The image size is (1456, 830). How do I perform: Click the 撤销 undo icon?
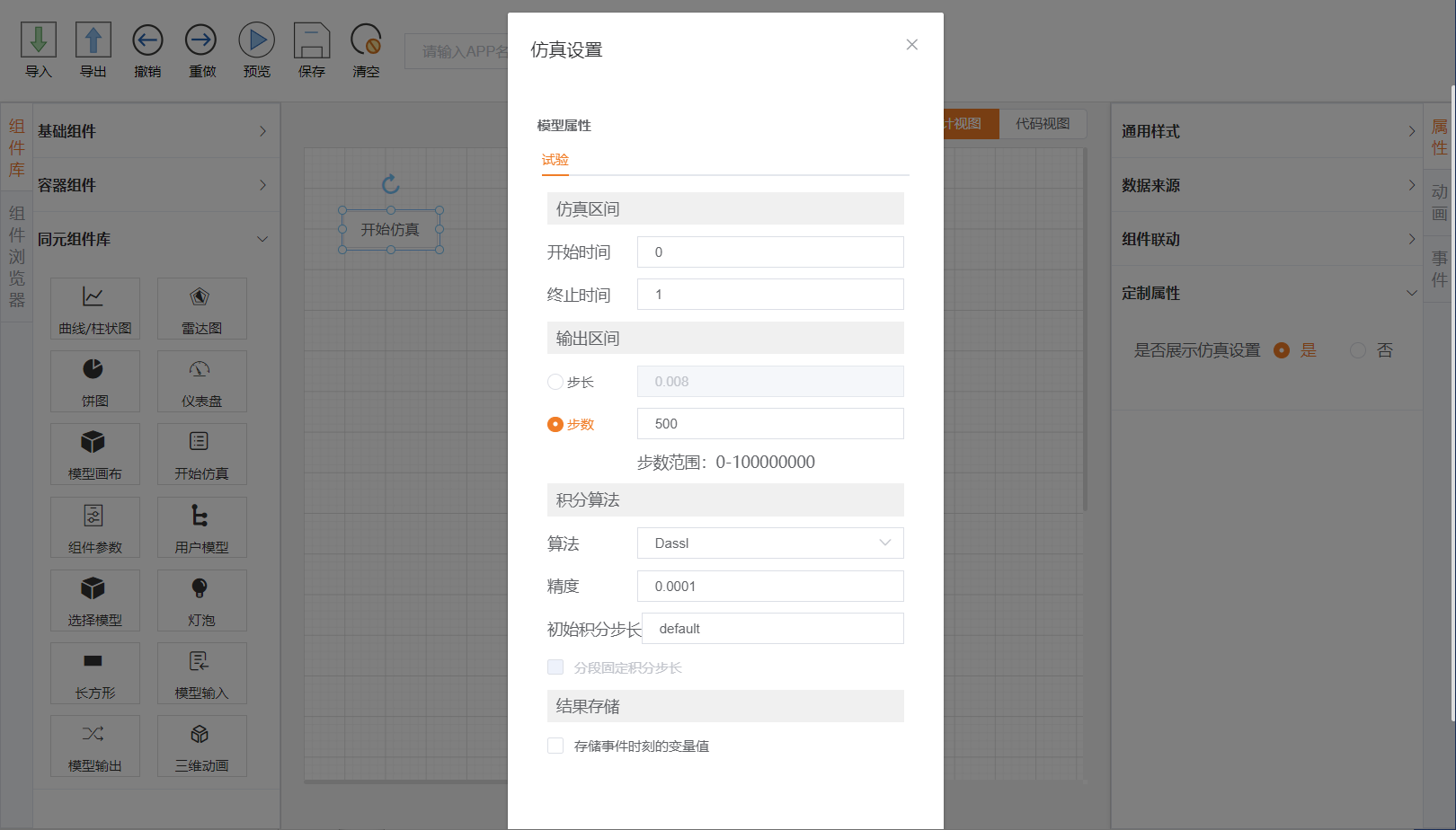coord(147,40)
